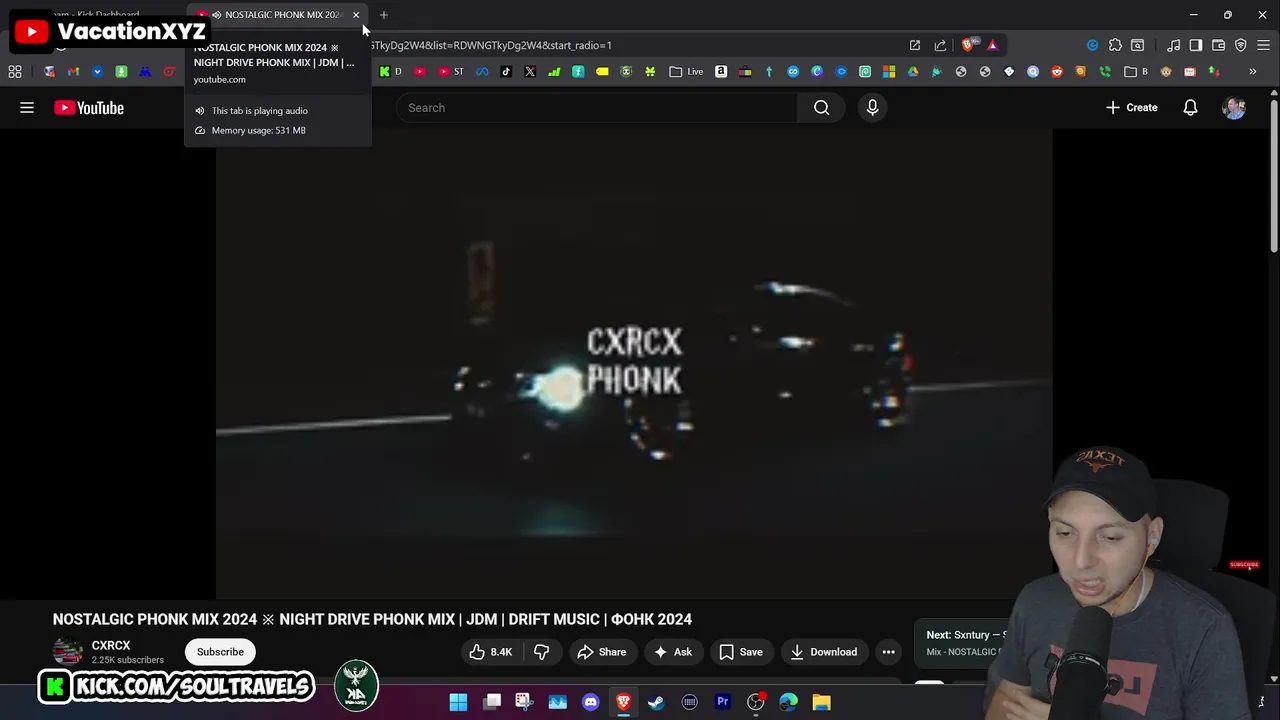This screenshot has height=720, width=1280.
Task: Open Task View on the taskbar
Action: click(492, 702)
